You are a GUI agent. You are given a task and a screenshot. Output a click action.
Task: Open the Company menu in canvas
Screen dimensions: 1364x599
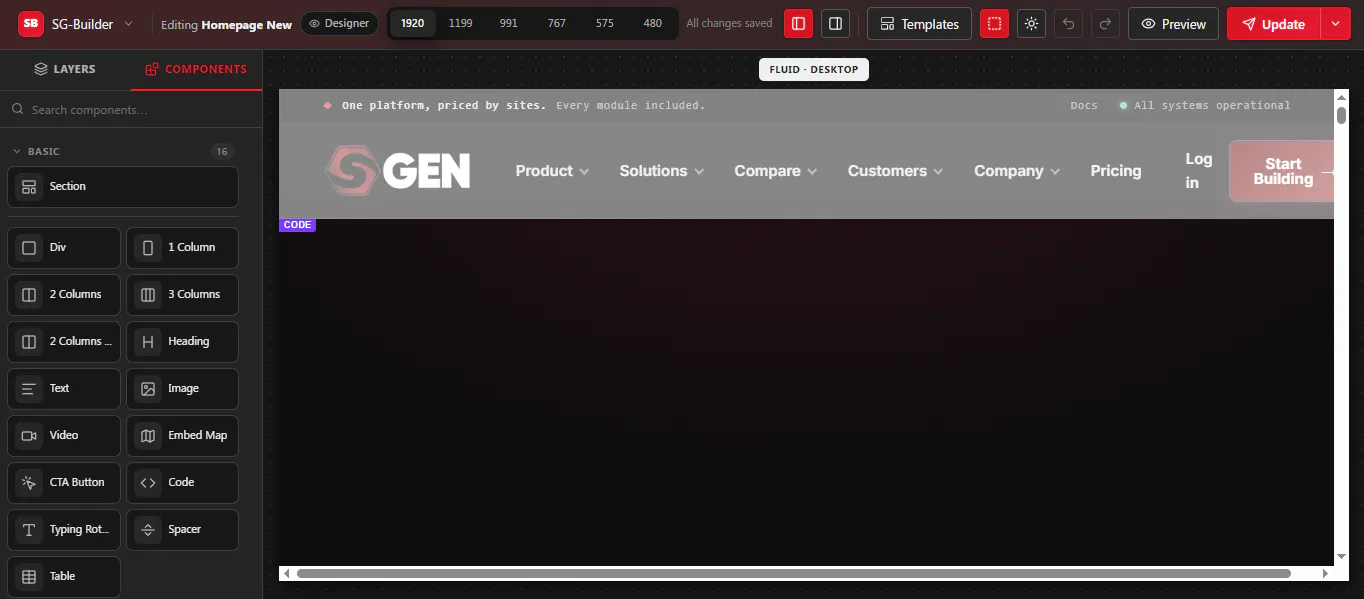(x=1017, y=171)
